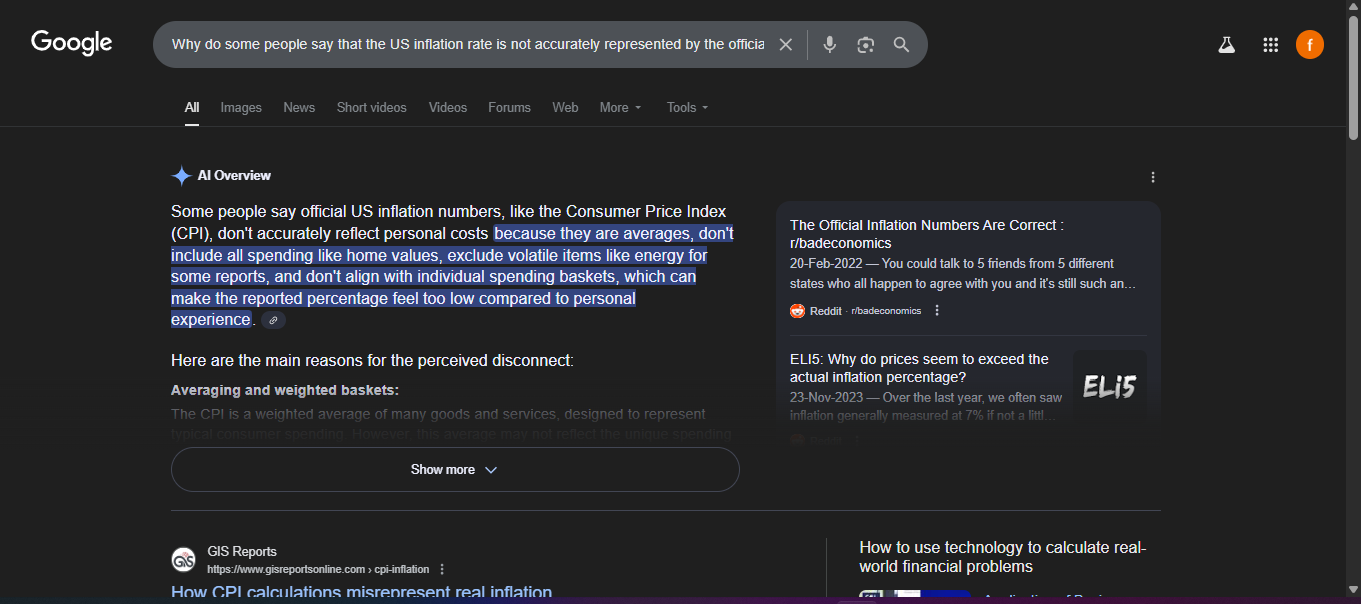Click the AI Overview sparkle icon

pyautogui.click(x=181, y=176)
